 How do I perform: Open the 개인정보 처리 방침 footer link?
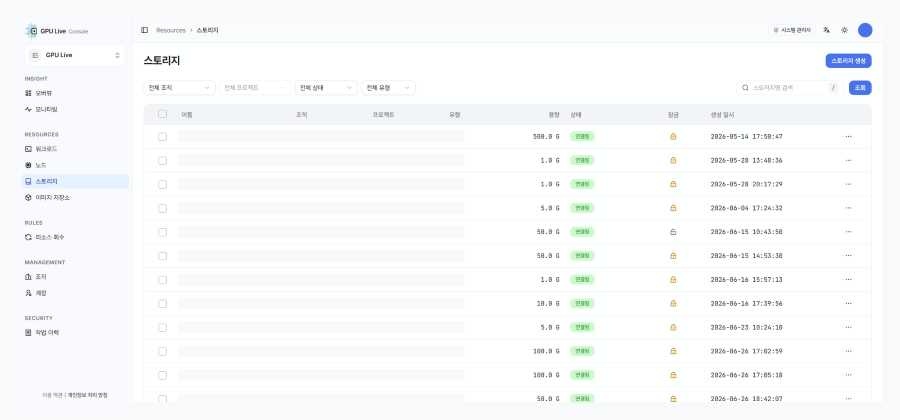point(87,395)
